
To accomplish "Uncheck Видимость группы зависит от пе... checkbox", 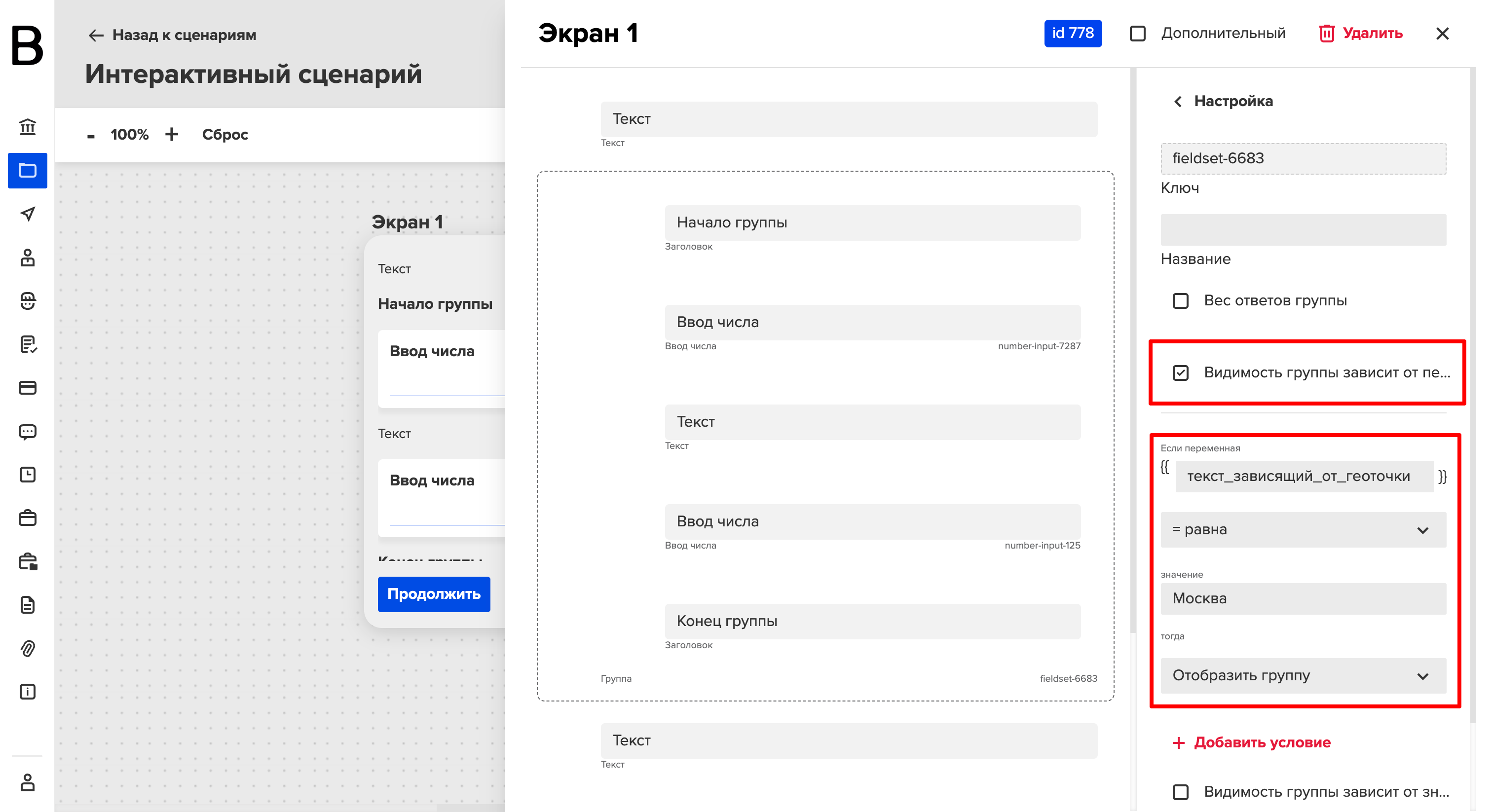I will (x=1180, y=372).
